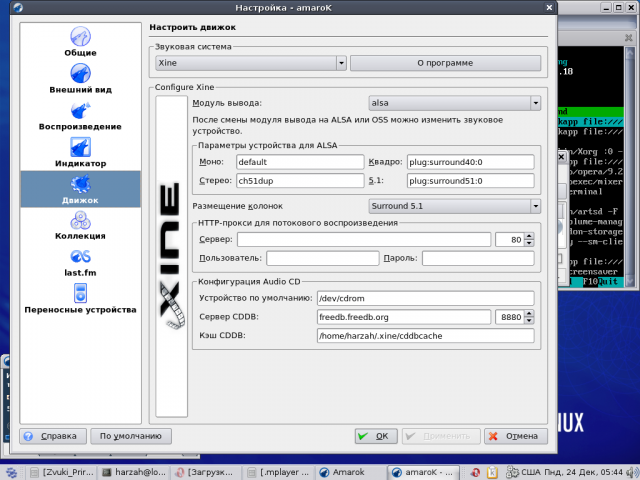Click the О программе button

pyautogui.click(x=445, y=63)
